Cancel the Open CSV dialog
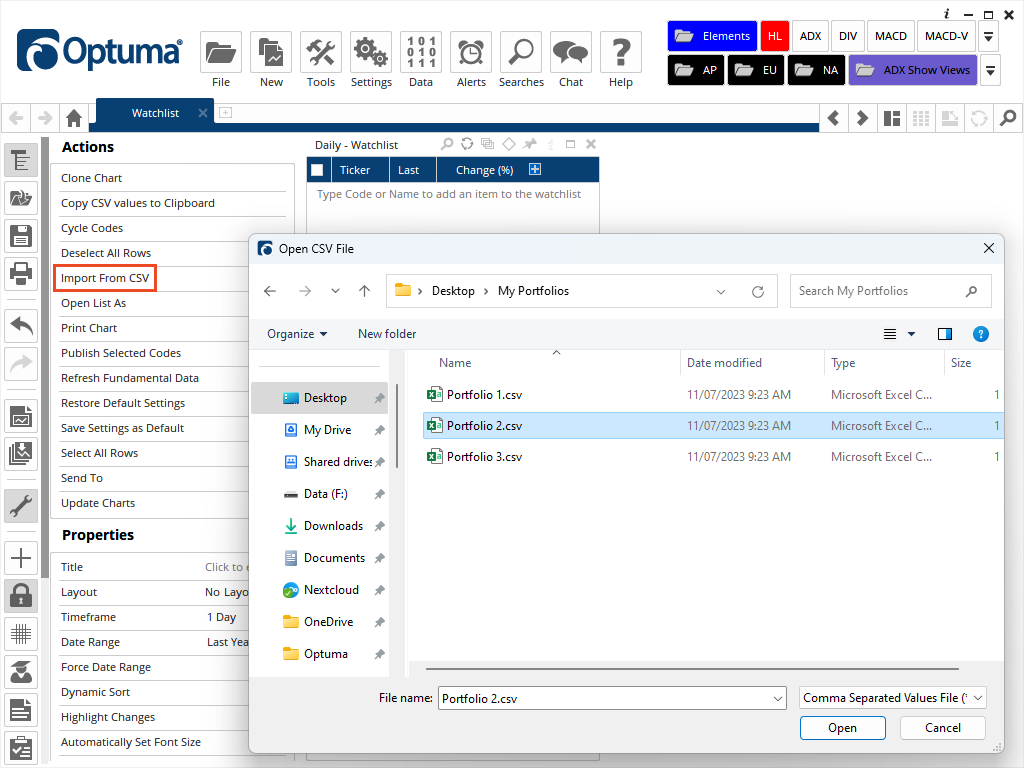Viewport: 1024px width, 768px height. coord(942,728)
